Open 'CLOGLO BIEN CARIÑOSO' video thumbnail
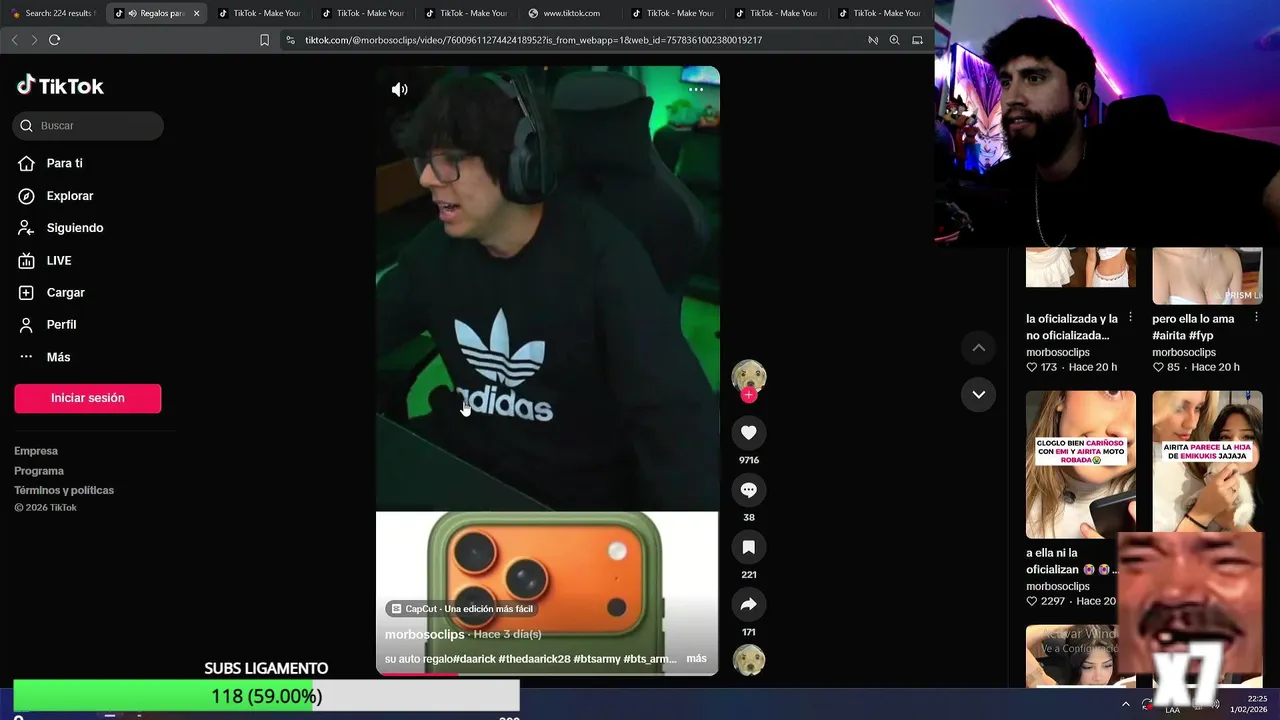The image size is (1280, 720). coord(1081,464)
